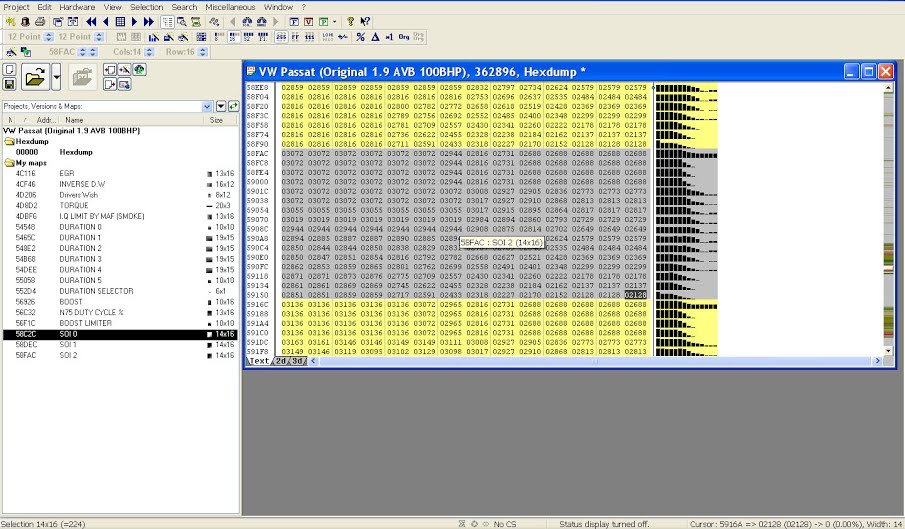Click the floppy disk save icon

(10, 84)
